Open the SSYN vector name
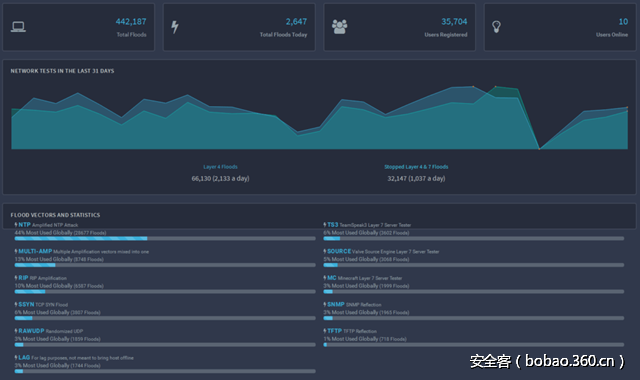This screenshot has width=640, height=380. [26, 304]
